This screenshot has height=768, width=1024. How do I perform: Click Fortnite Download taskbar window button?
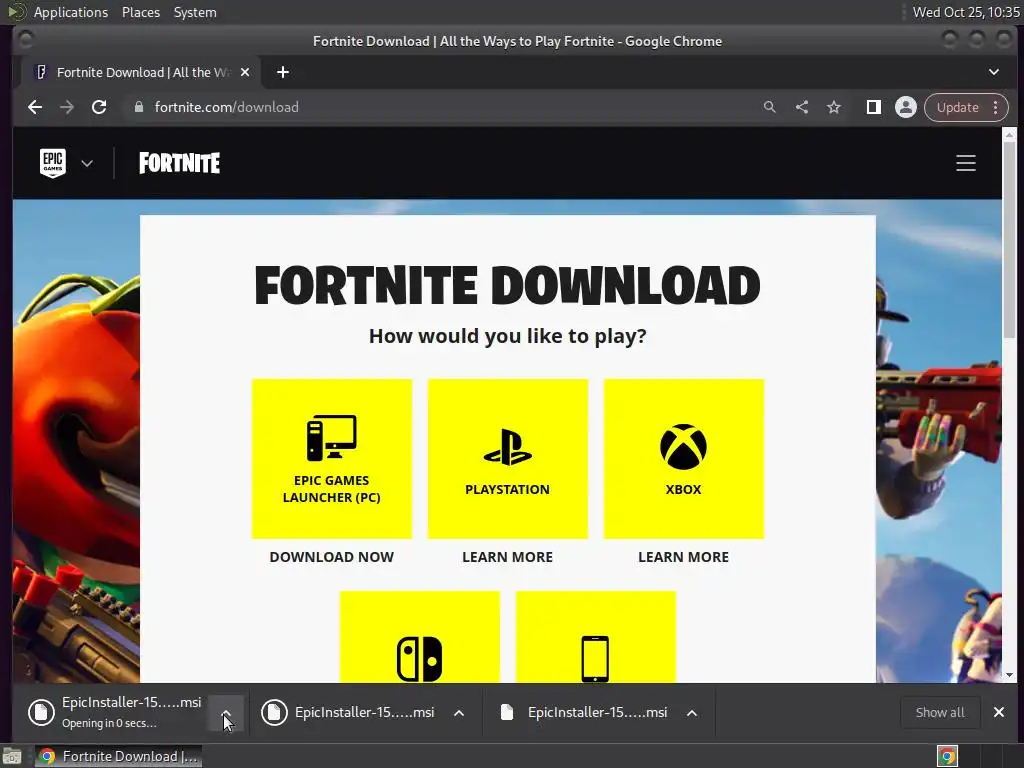point(118,756)
